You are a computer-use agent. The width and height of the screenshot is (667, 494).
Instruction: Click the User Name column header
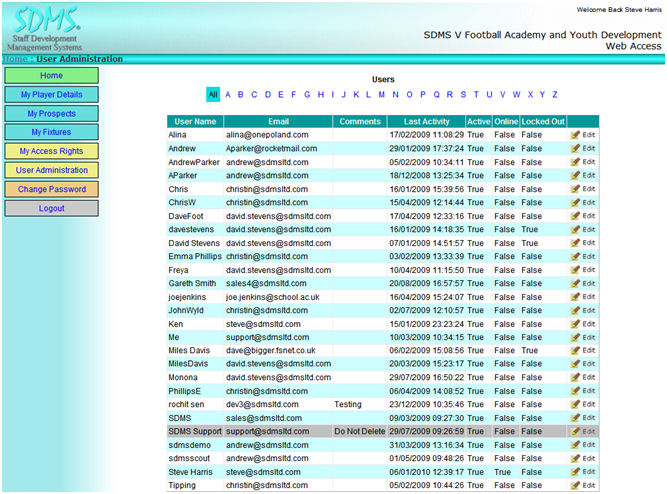click(195, 122)
